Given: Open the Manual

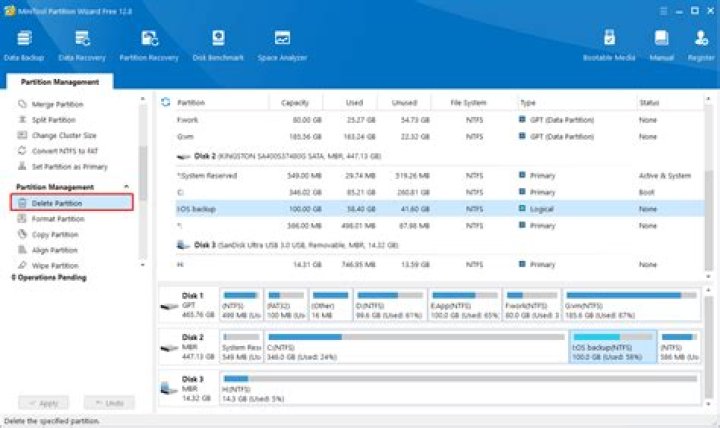Looking at the screenshot, I should point(662,46).
